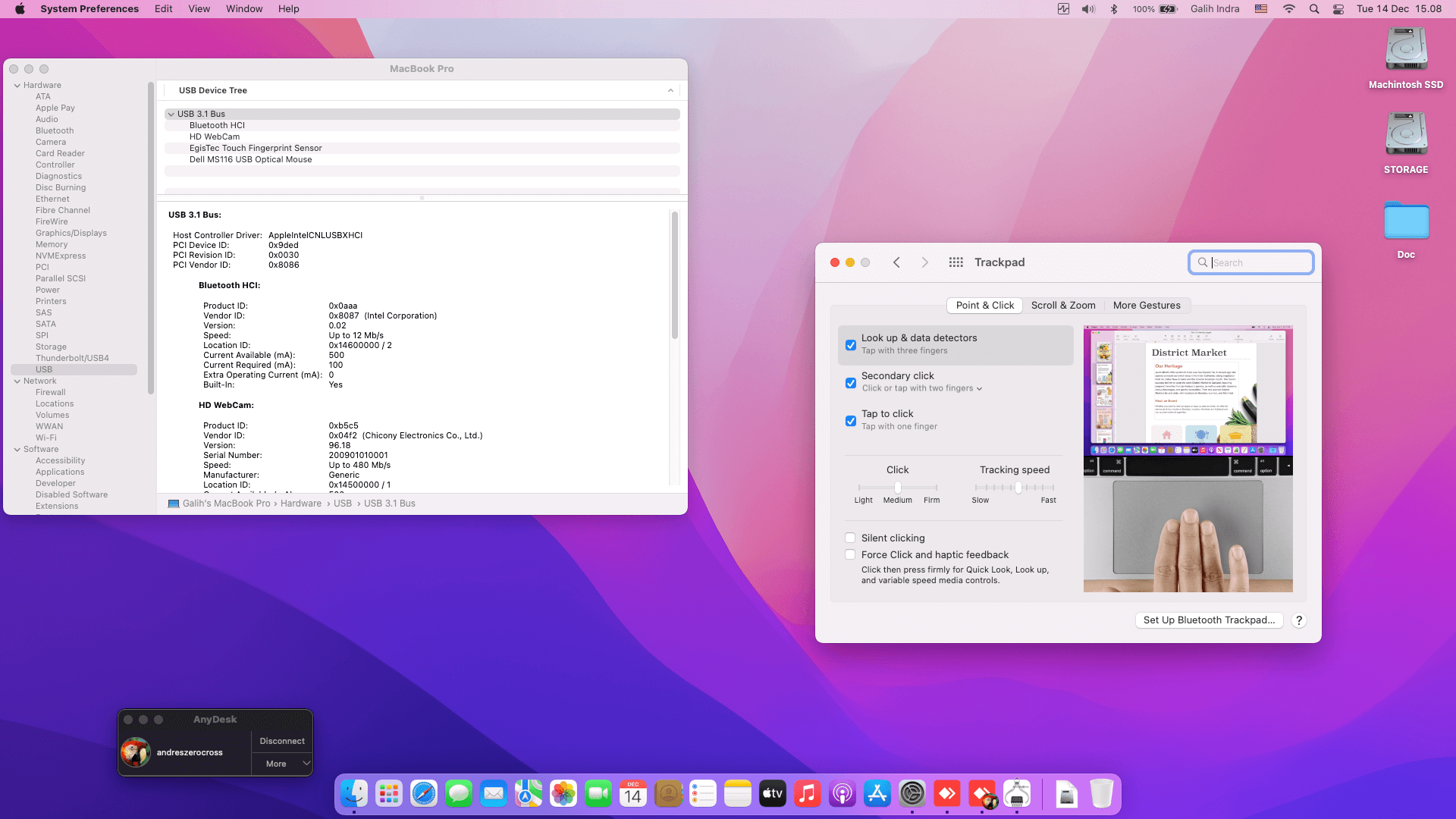
Task: Collapse the USB 3.1 Bus tree
Action: point(171,114)
